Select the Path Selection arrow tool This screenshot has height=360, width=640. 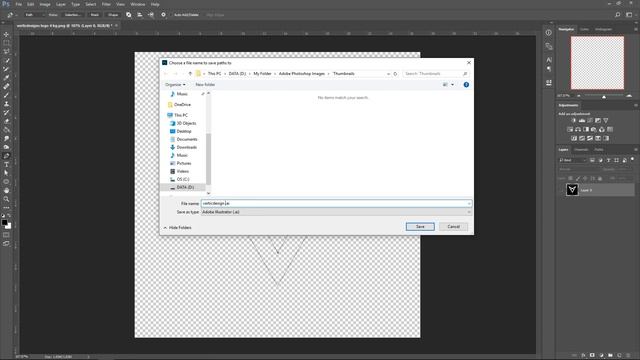[6, 173]
